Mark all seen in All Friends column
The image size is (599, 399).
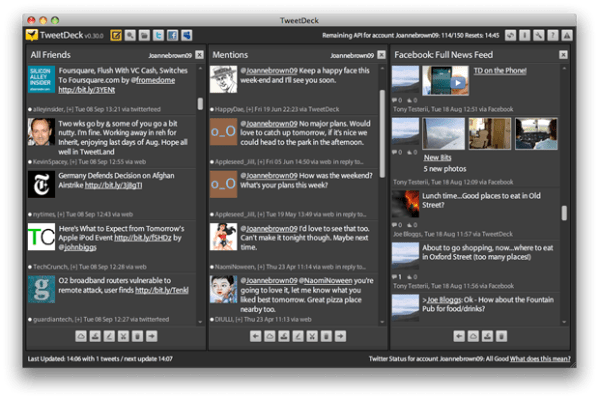point(95,336)
